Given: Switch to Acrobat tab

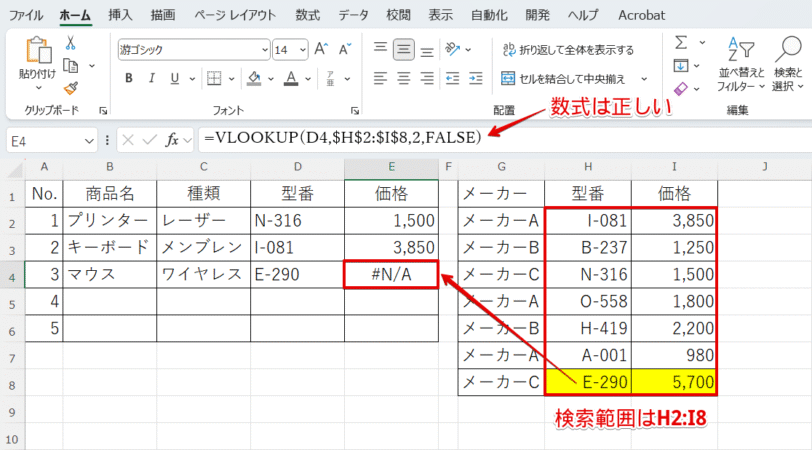Looking at the screenshot, I should [x=641, y=15].
